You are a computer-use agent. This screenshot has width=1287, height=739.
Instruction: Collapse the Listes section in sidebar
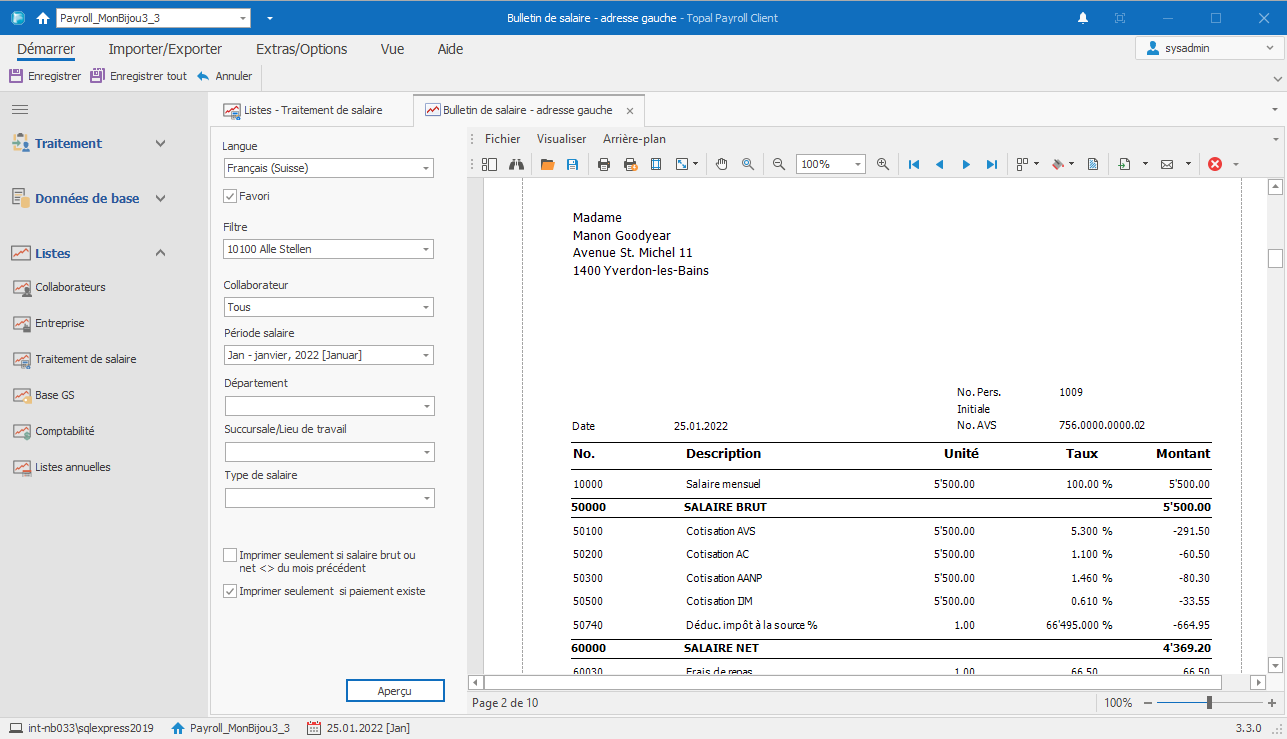coord(160,253)
